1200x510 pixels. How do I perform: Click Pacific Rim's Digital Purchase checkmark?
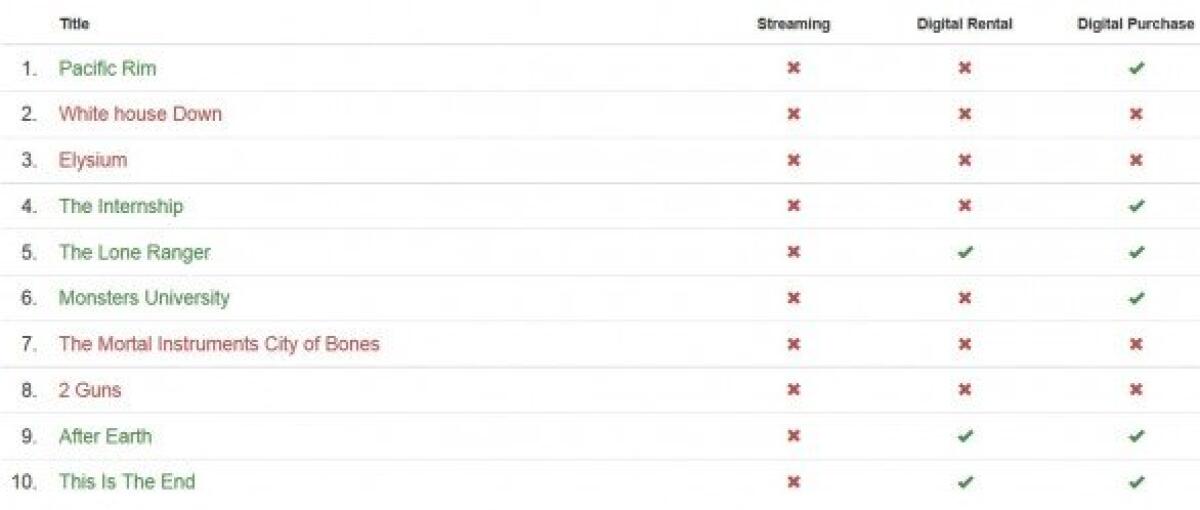tap(1136, 69)
